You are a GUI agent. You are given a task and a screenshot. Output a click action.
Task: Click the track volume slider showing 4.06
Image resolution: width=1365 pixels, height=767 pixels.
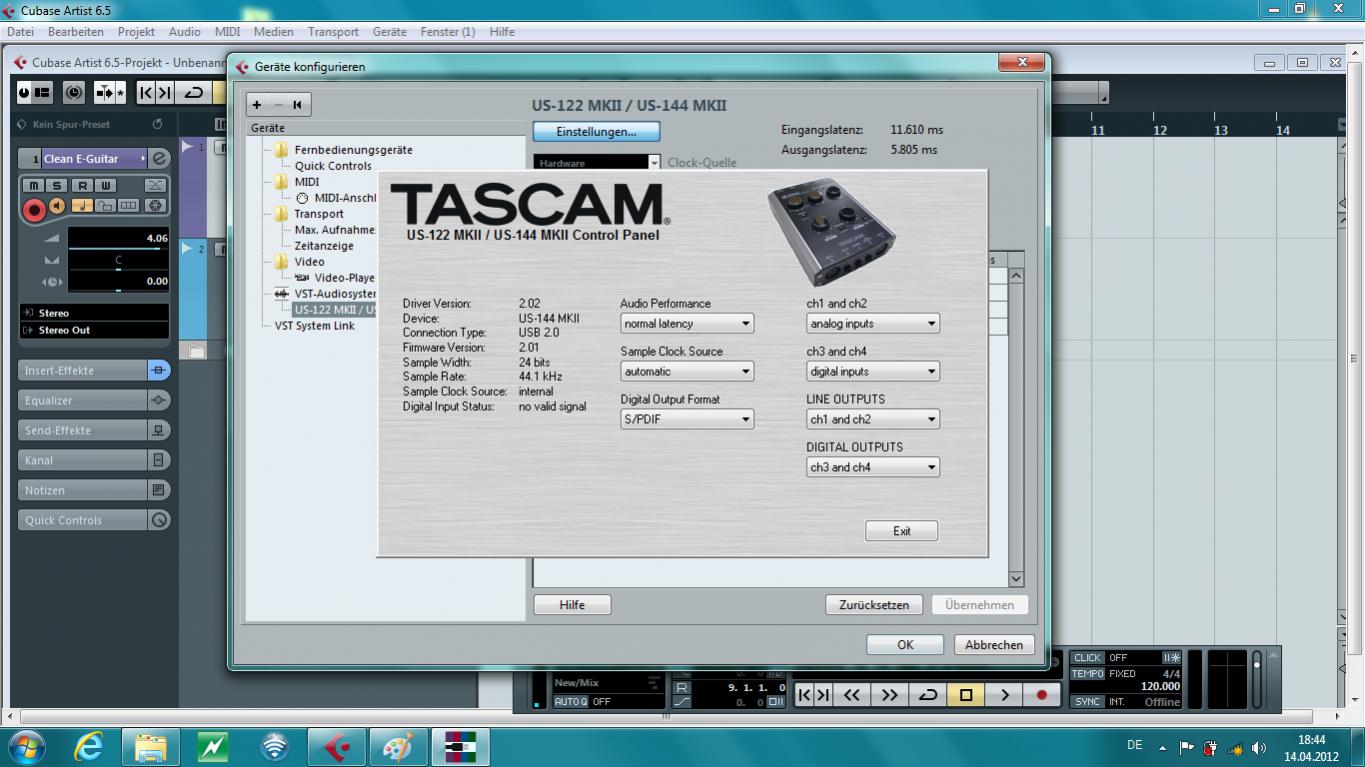117,240
